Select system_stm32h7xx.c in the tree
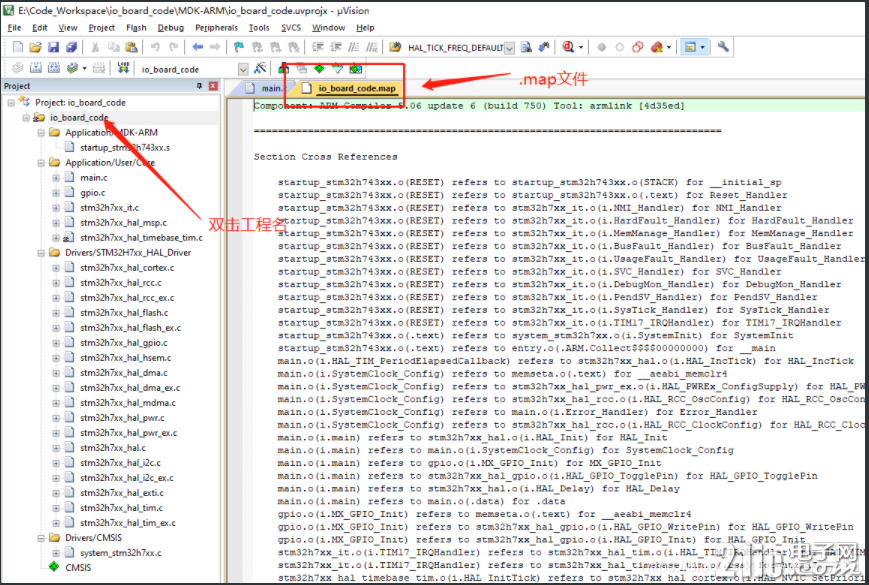The height and width of the screenshot is (585, 869). click(x=121, y=553)
